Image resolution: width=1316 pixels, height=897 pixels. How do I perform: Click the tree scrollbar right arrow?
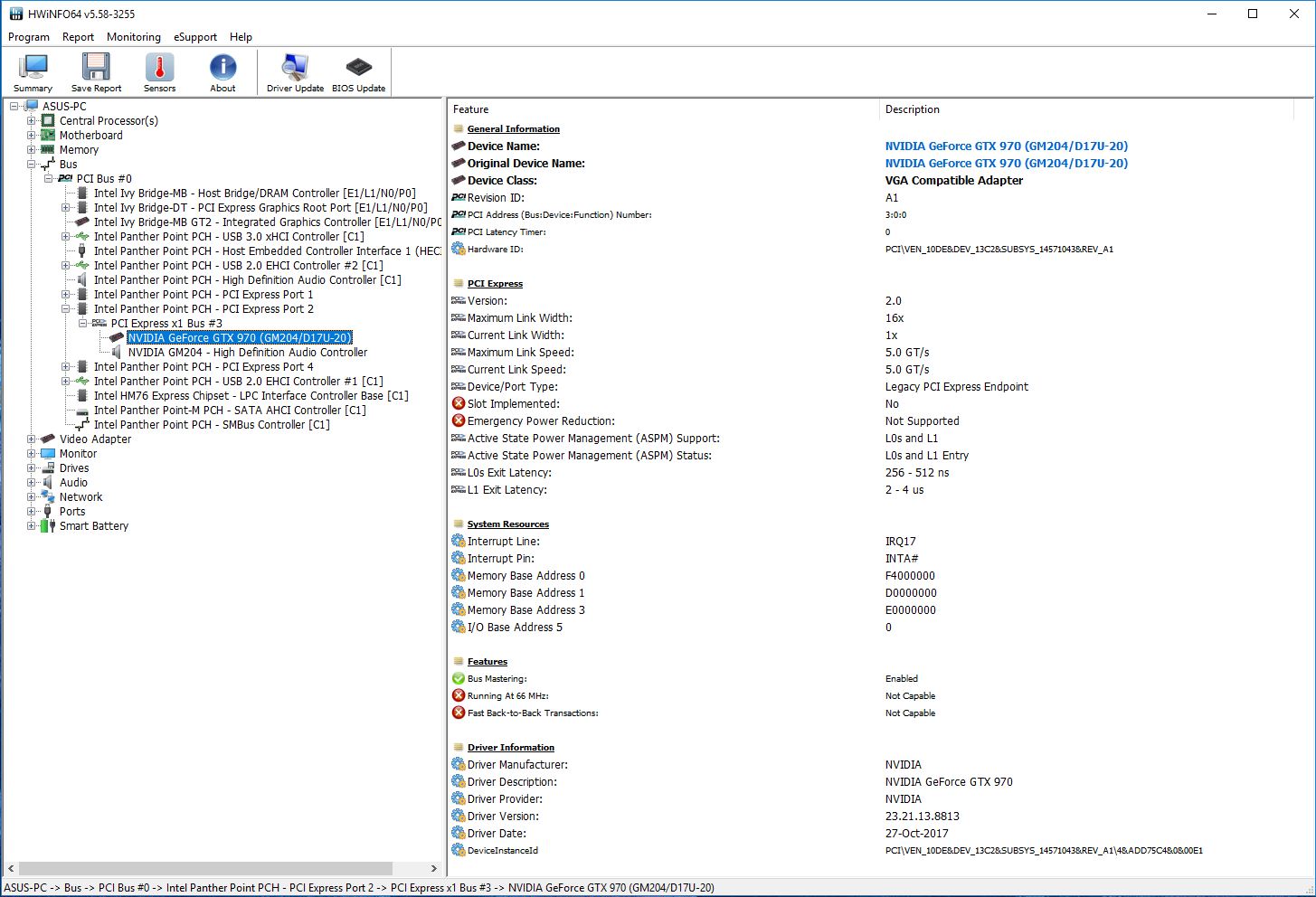433,868
